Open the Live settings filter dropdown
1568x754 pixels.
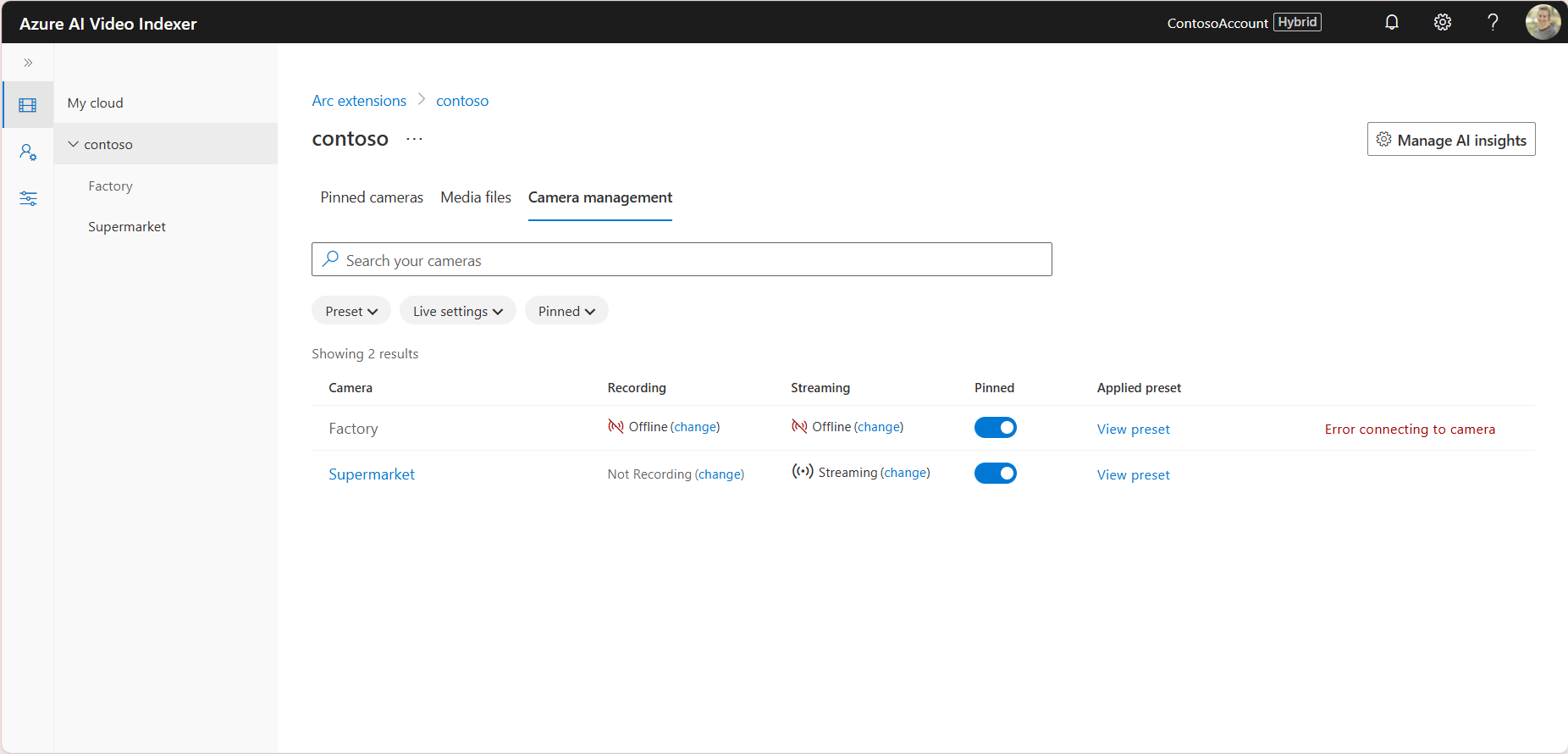pyautogui.click(x=458, y=311)
